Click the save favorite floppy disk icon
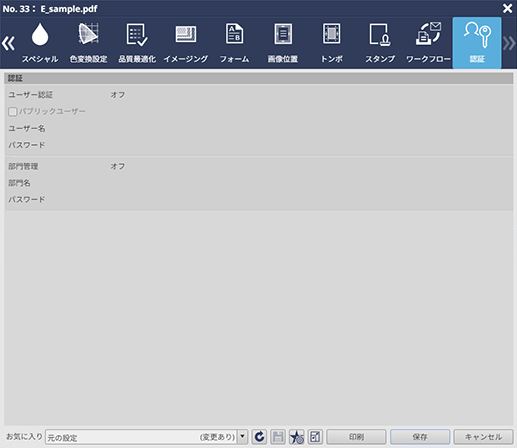The height and width of the screenshot is (448, 517). point(278,437)
